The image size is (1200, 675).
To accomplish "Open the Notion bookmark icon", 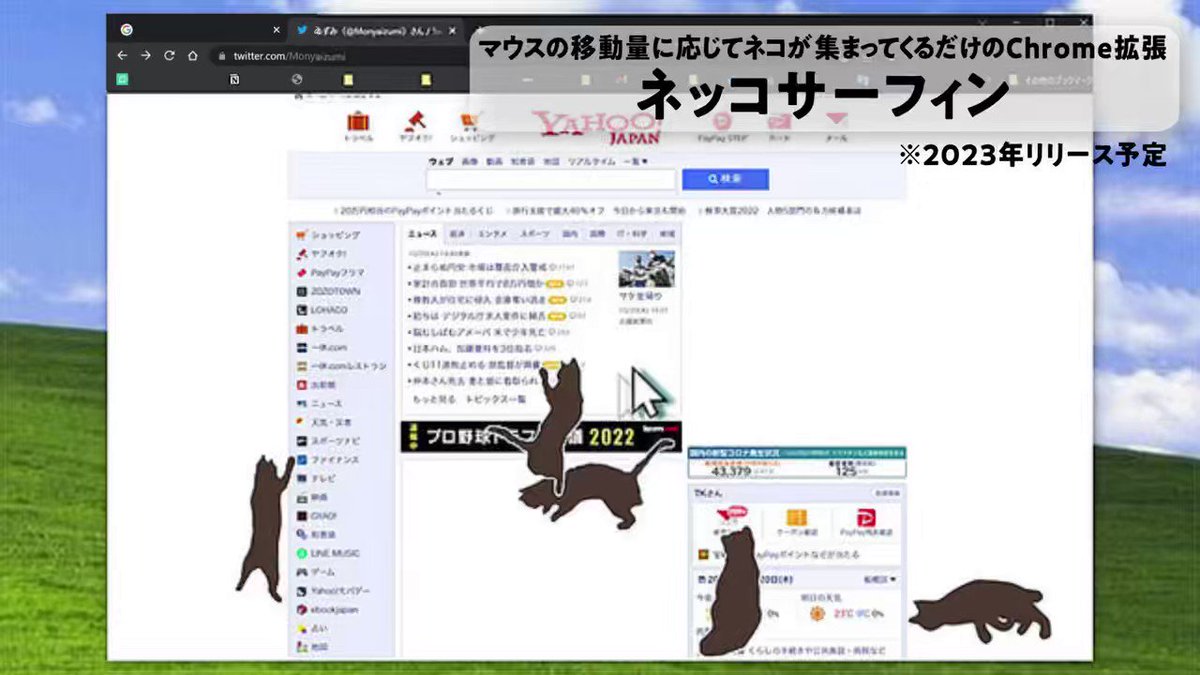I will pos(234,79).
